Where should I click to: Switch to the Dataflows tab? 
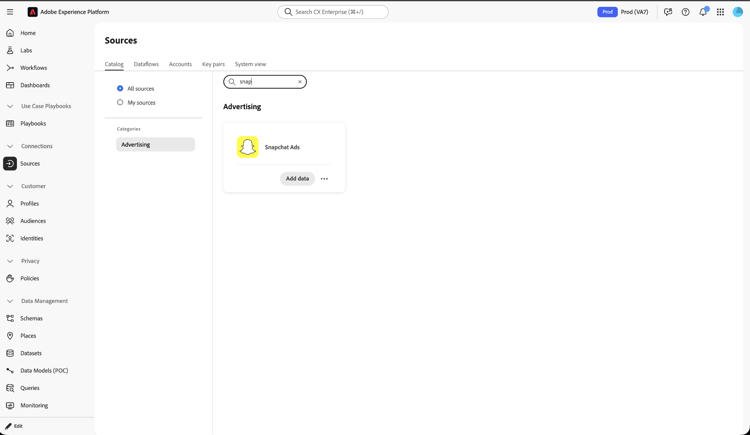146,64
